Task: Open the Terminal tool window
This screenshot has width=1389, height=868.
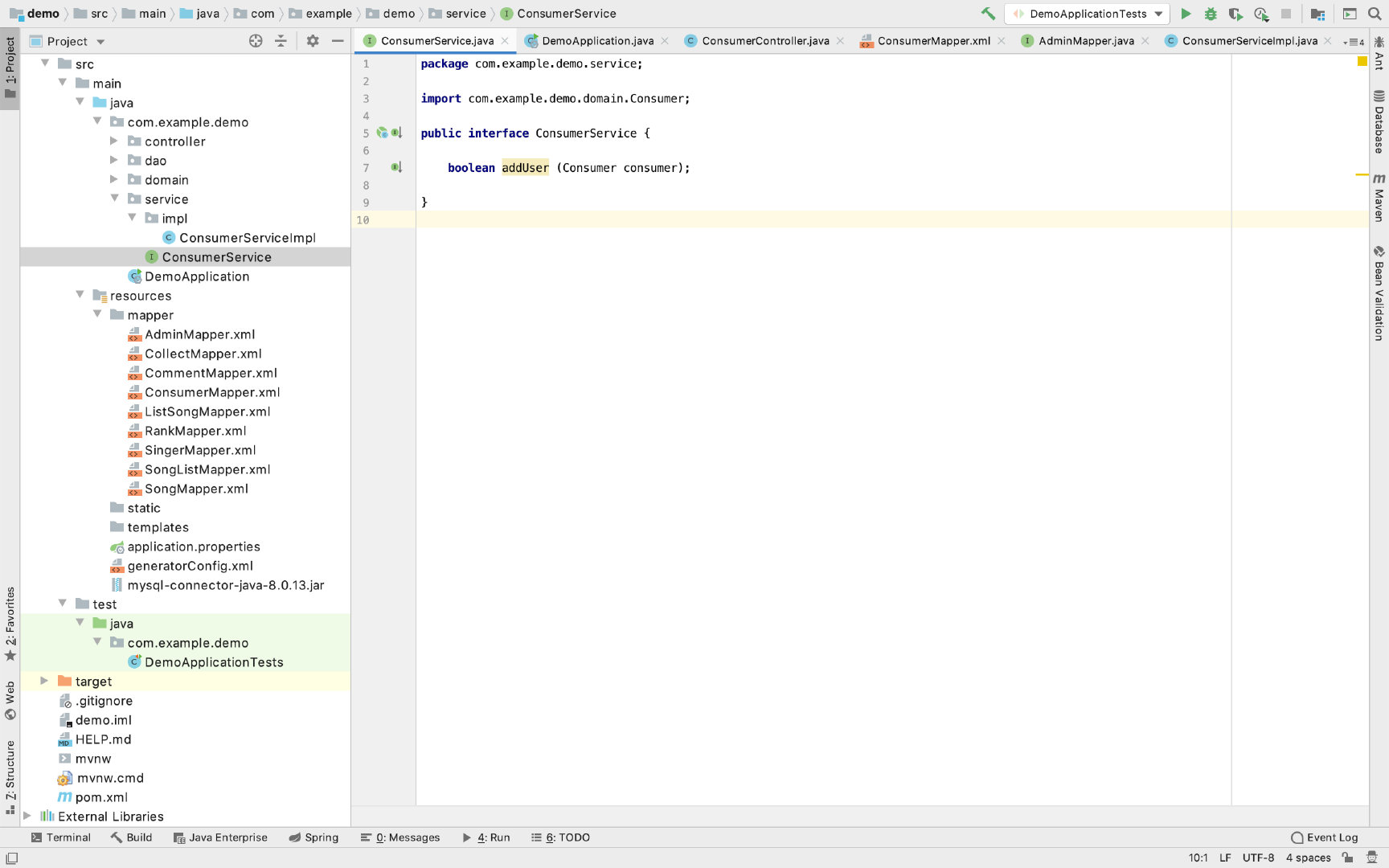Action: [x=60, y=837]
